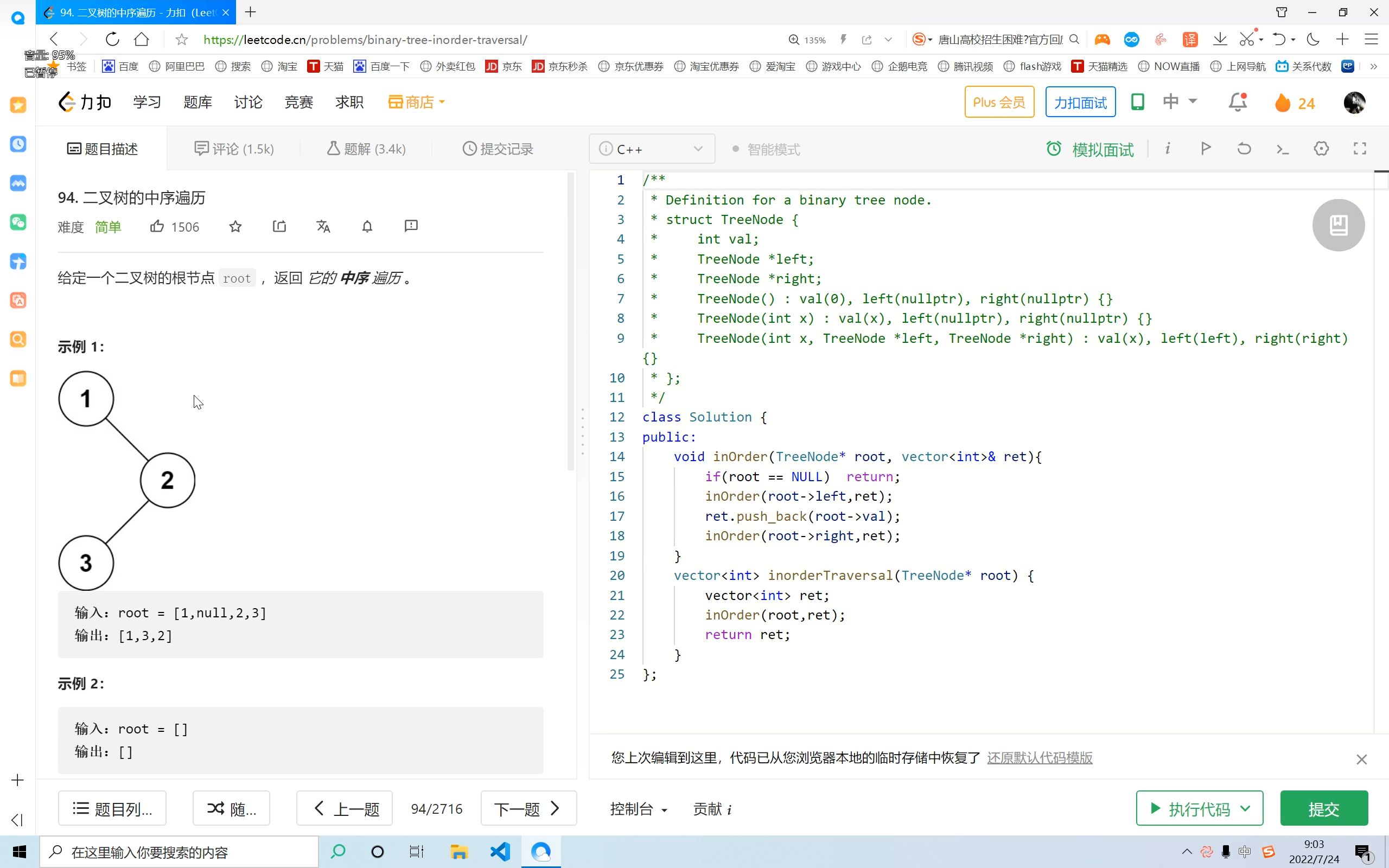
Task: Expand the 执行代码 run options arrow
Action: tap(1245, 808)
